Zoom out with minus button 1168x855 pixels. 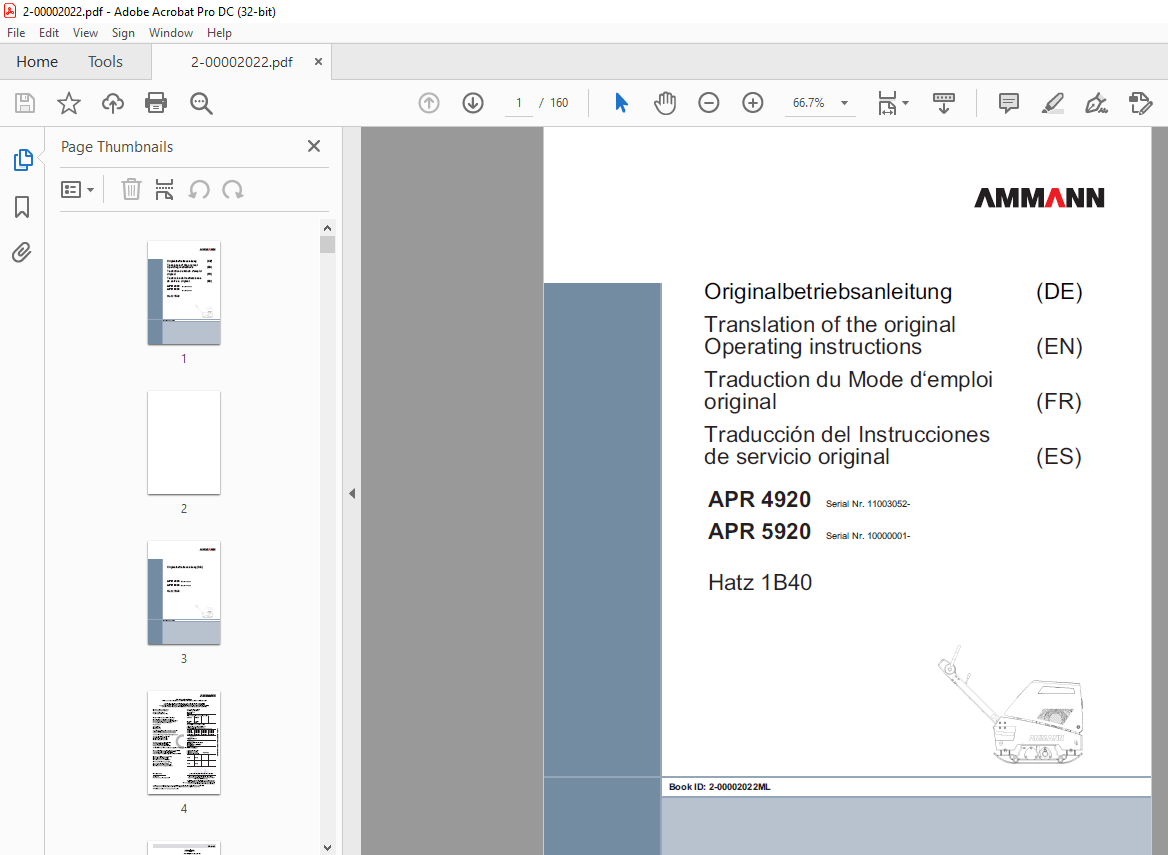708,103
